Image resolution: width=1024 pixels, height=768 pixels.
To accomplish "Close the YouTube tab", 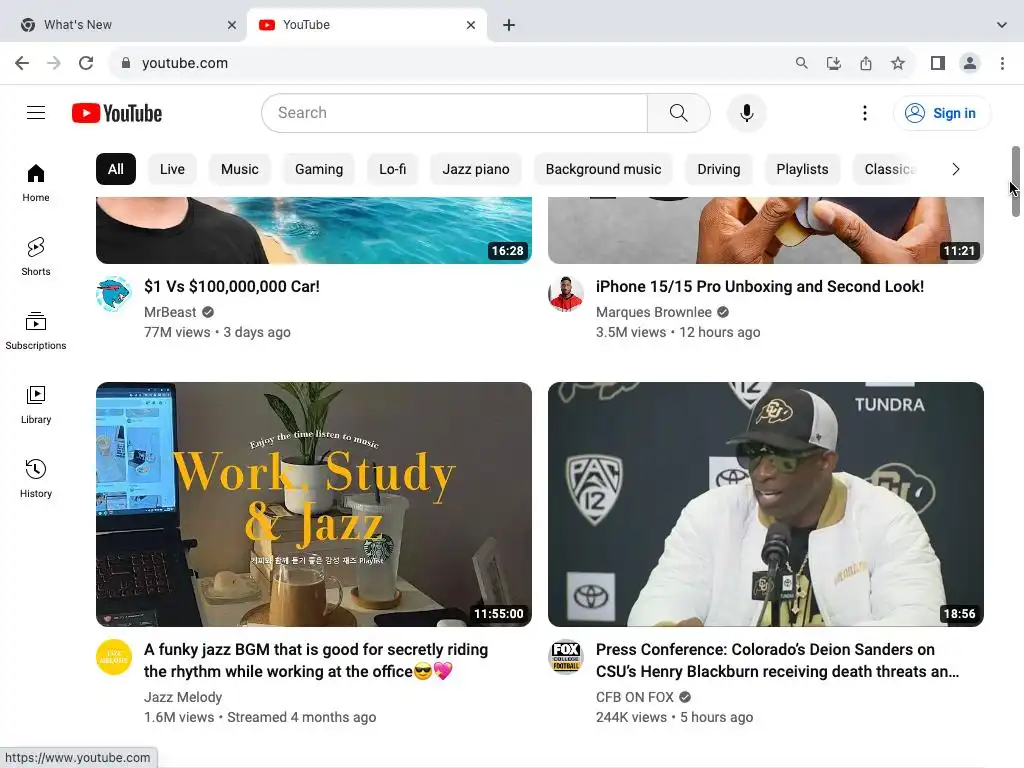I will tap(471, 25).
